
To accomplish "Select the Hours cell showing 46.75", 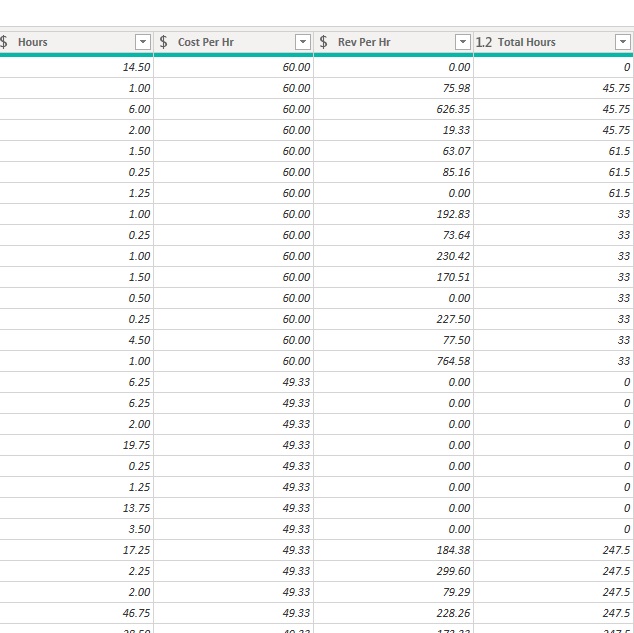I will click(x=76, y=613).
